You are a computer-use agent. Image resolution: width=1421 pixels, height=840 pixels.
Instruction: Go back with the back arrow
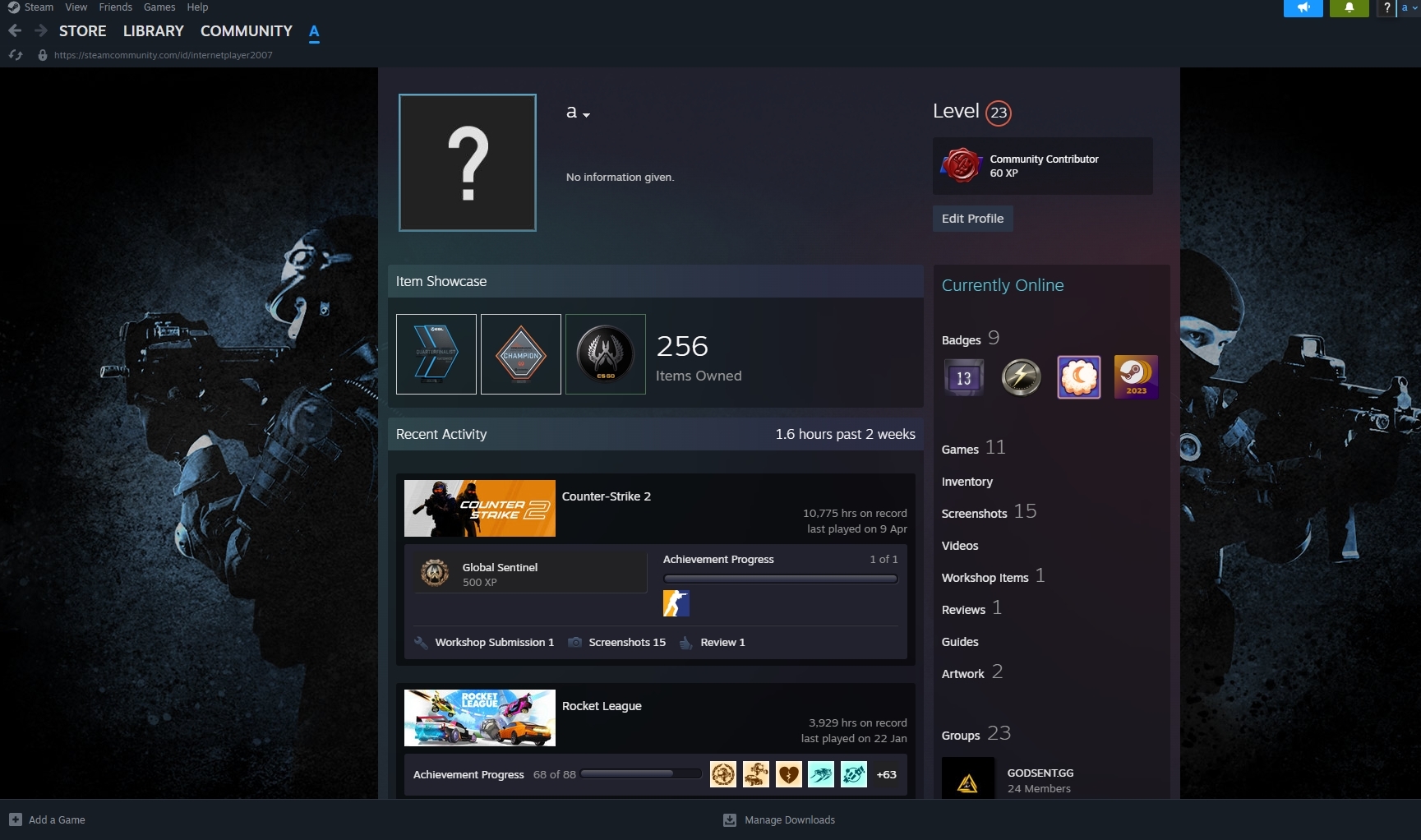coord(15,30)
